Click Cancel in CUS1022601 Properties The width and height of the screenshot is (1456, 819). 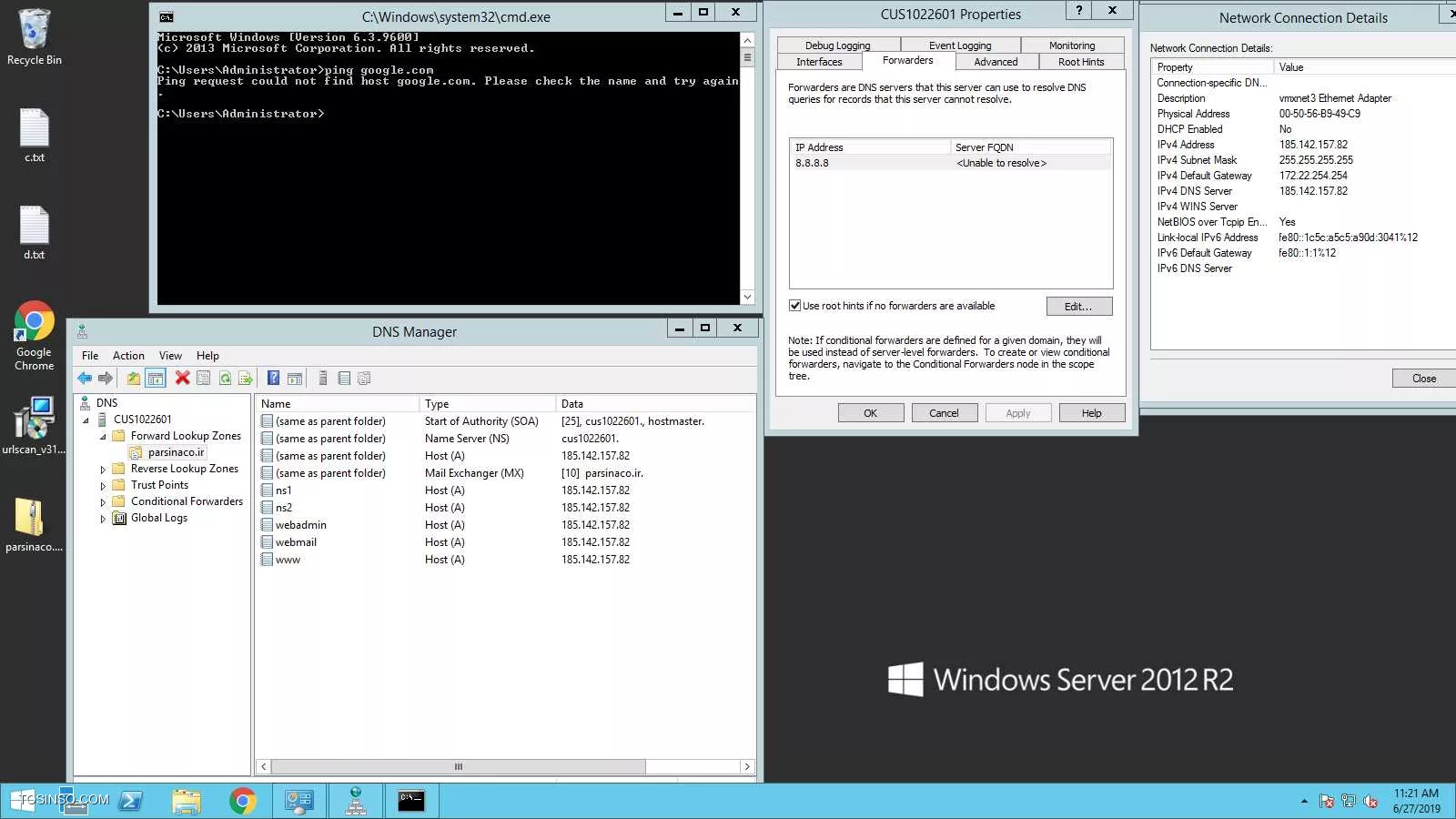point(944,413)
